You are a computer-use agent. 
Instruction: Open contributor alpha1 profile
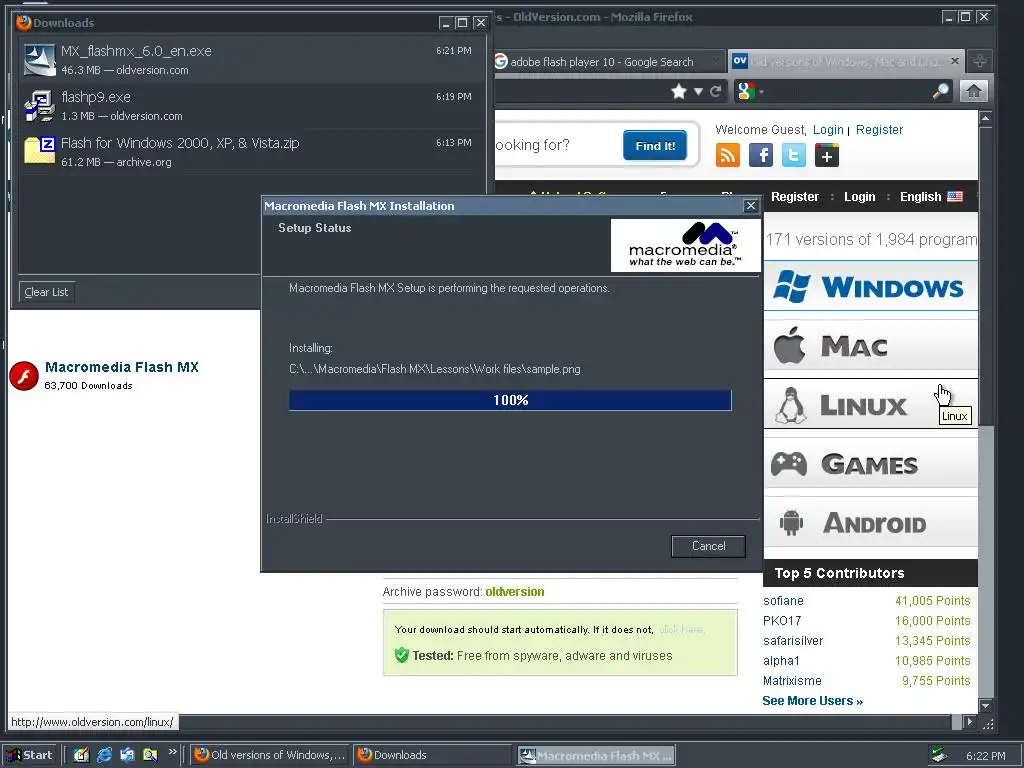pos(781,661)
